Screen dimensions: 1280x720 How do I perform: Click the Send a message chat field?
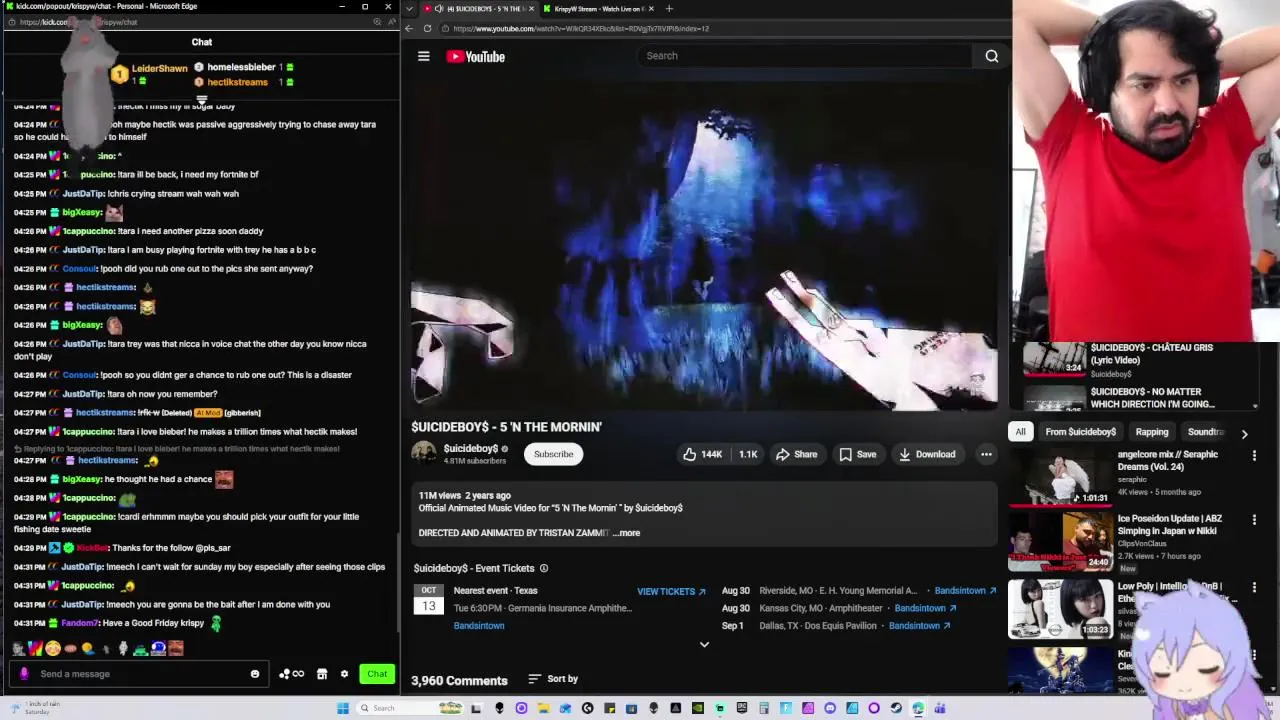[x=140, y=674]
